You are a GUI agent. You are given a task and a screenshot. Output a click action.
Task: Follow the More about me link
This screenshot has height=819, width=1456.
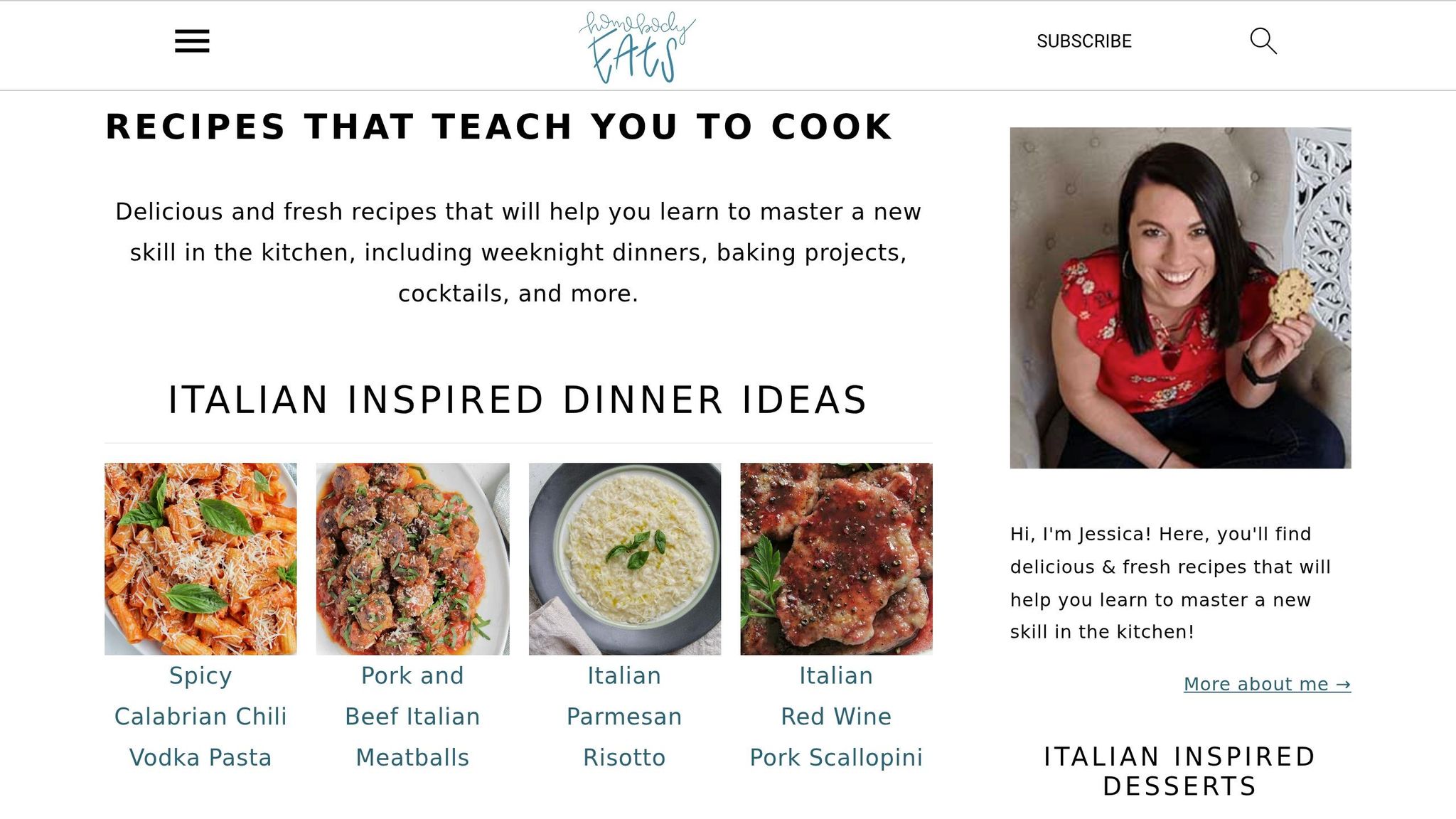pos(1267,684)
